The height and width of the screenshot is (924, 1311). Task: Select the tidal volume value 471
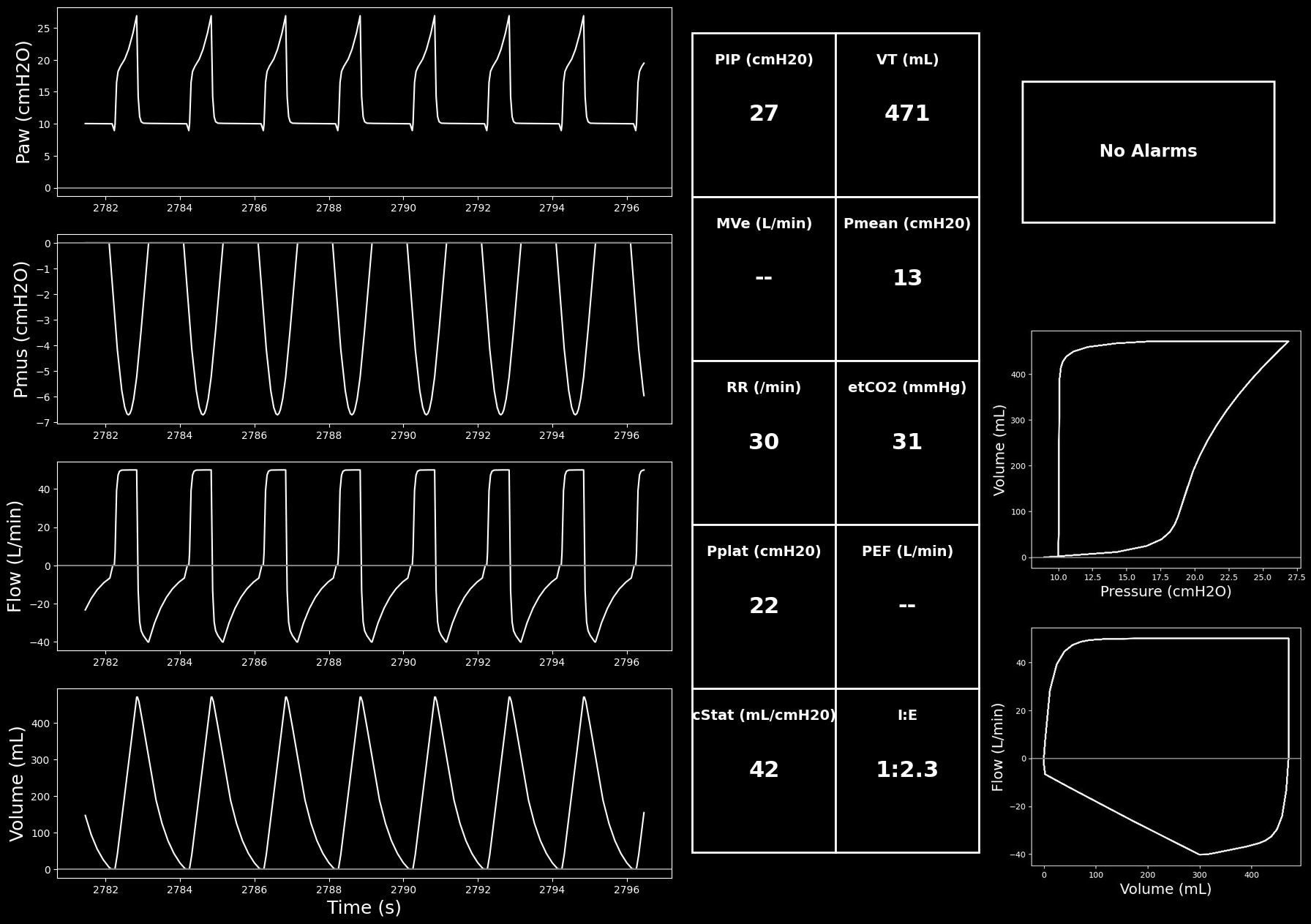tap(907, 113)
